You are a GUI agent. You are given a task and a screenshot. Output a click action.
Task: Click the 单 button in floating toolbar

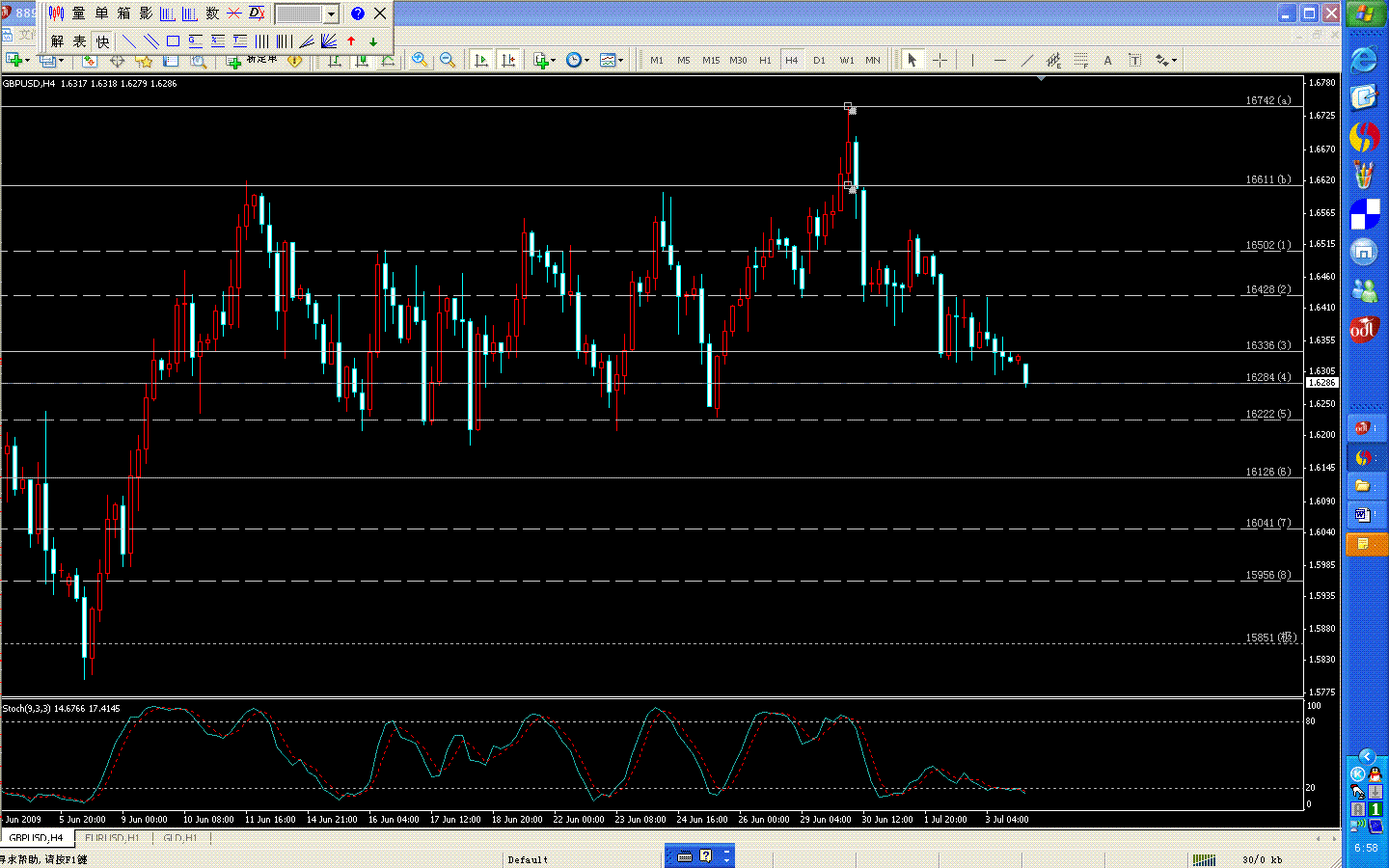pyautogui.click(x=101, y=14)
